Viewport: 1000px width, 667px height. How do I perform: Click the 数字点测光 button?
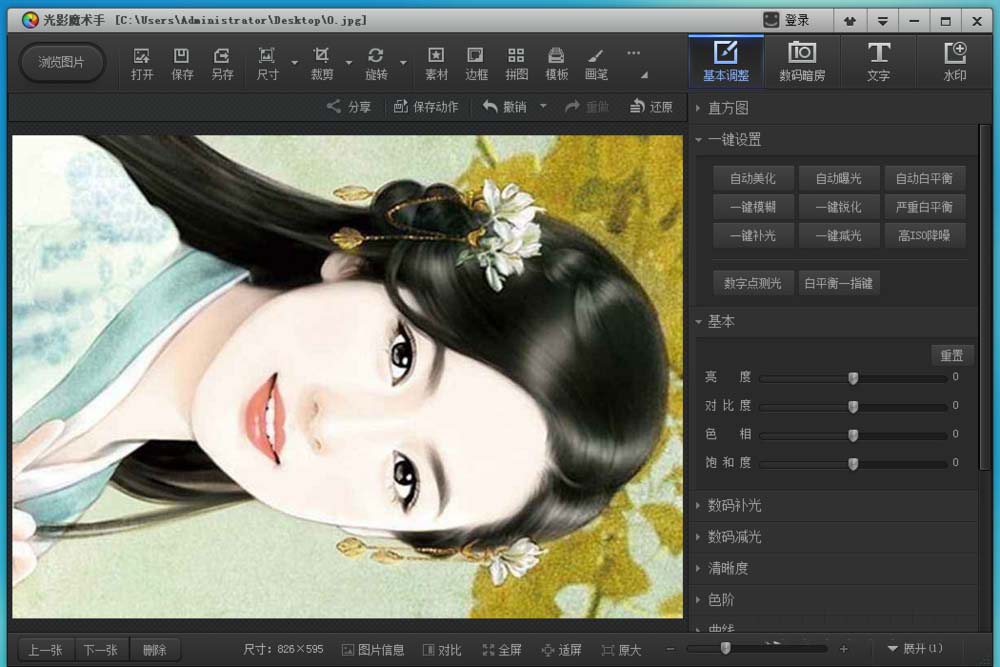(753, 283)
